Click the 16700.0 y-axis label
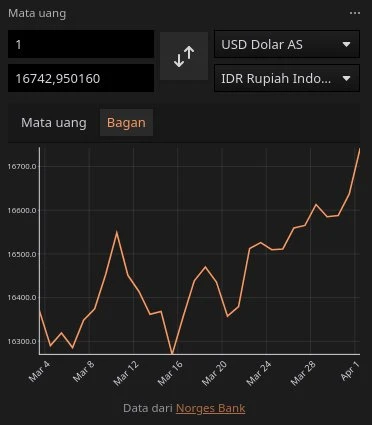 22,166
